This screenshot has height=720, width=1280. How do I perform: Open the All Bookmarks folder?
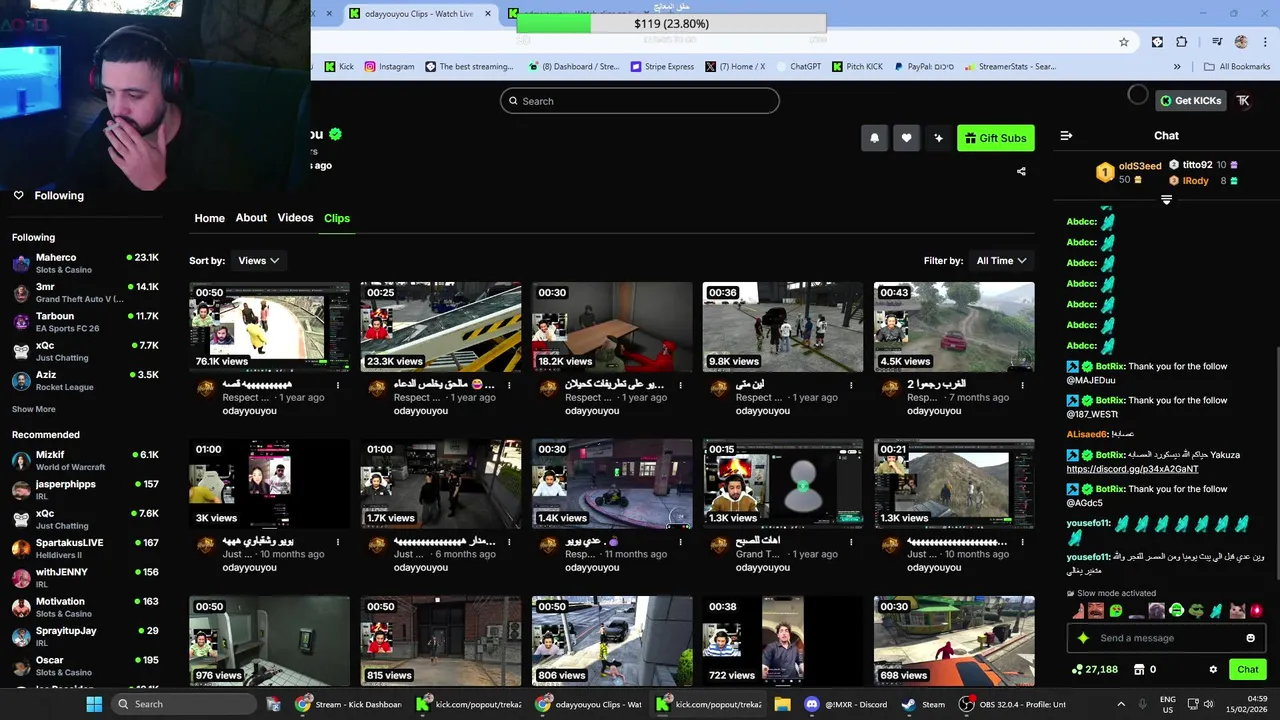[1237, 67]
